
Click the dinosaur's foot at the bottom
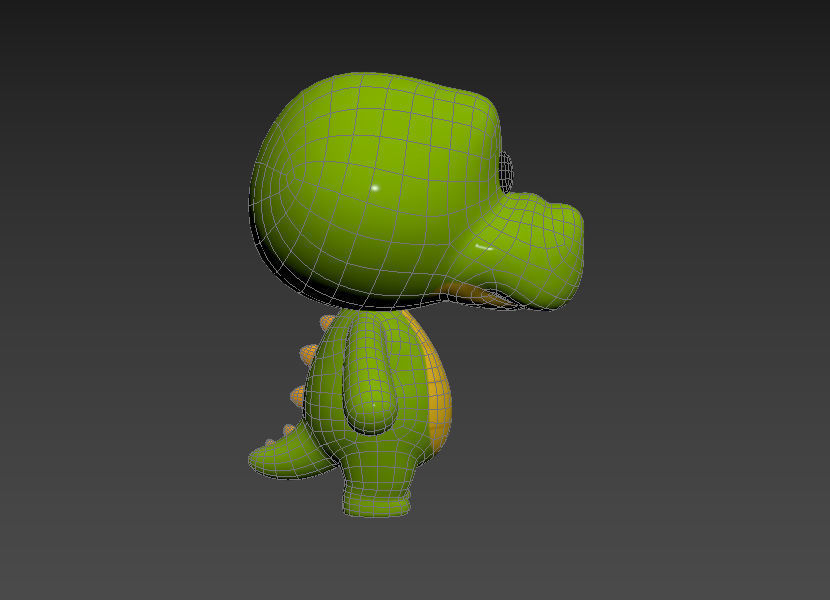(x=376, y=502)
